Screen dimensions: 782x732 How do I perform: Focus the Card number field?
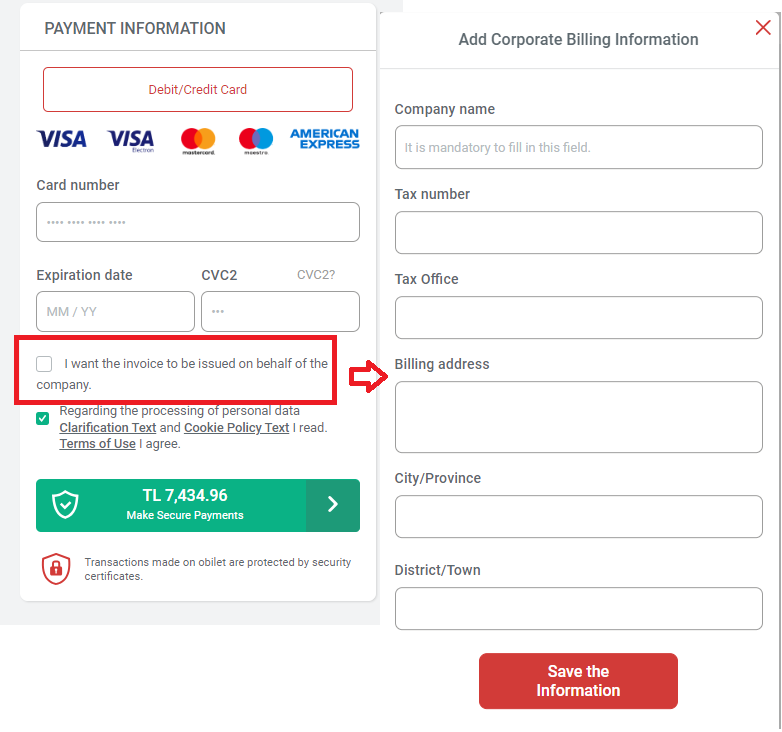click(198, 222)
